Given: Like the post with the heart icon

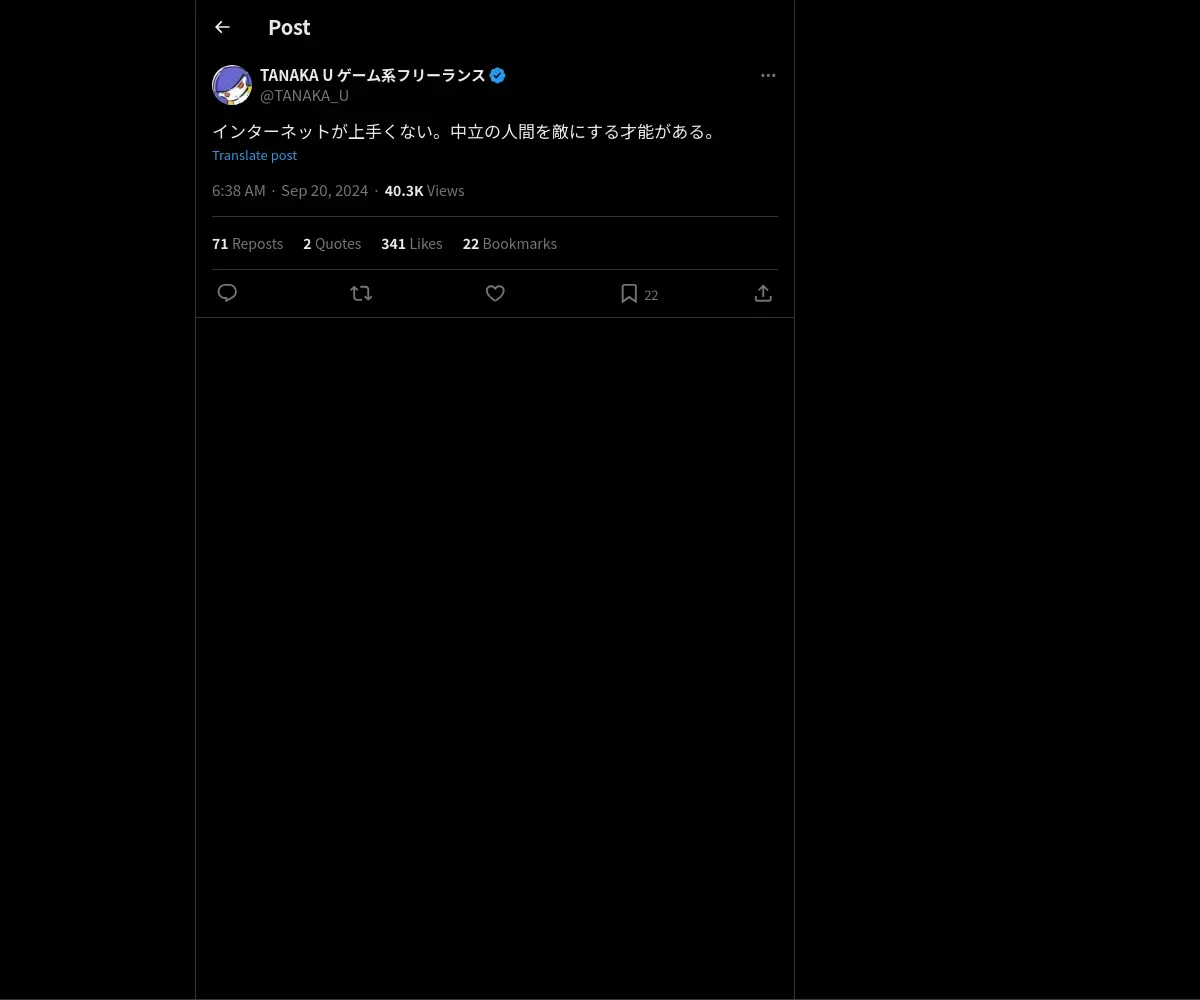Looking at the screenshot, I should [495, 293].
